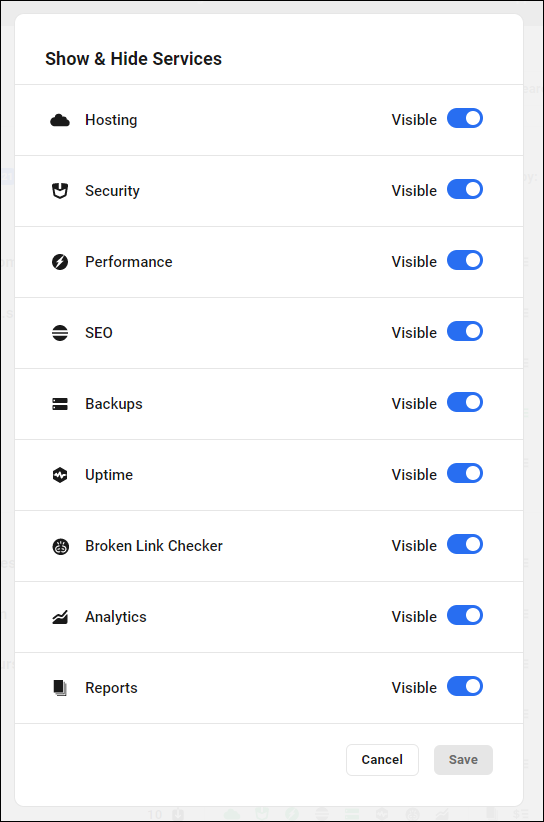Screen dimensions: 544x822
Task: Cancel the Show & Hide Services dialog
Action: point(382,760)
